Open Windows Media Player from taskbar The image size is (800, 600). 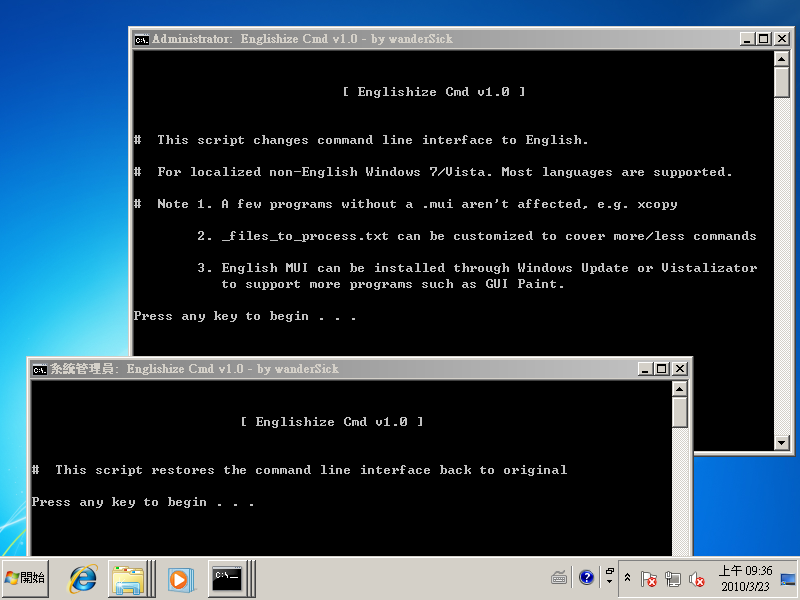point(180,579)
